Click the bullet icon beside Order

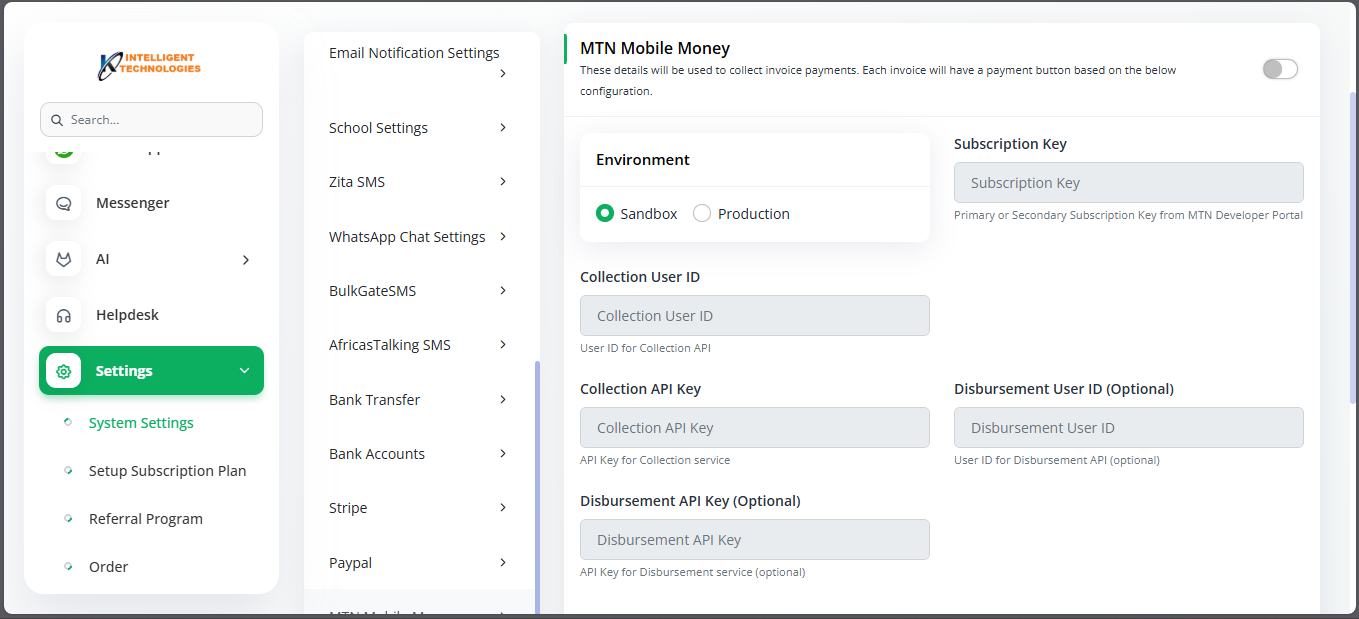click(x=68, y=567)
